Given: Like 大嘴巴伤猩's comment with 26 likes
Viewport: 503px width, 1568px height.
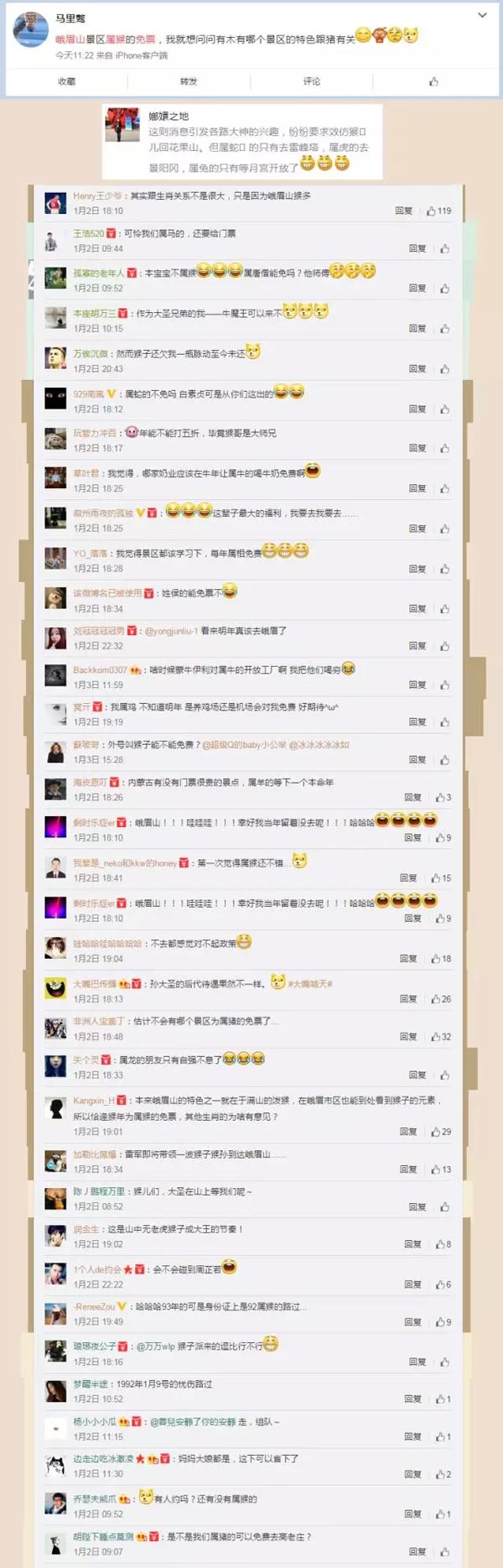Looking at the screenshot, I should point(441,999).
